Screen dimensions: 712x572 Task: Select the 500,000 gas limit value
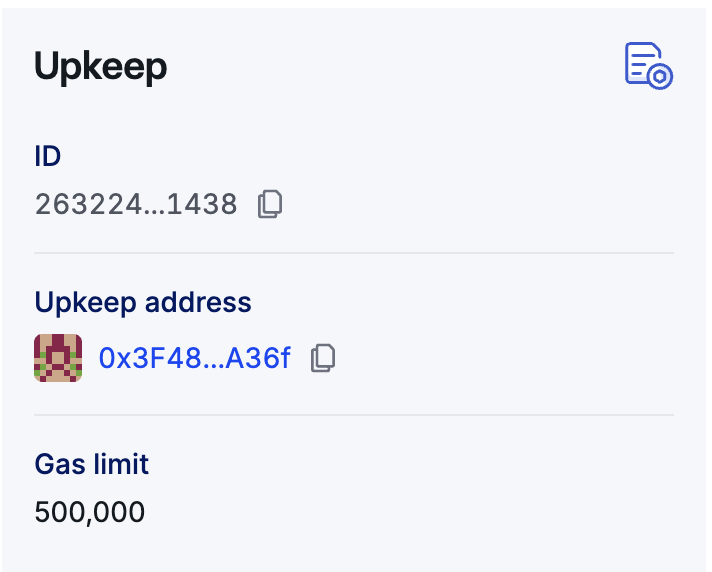90,513
